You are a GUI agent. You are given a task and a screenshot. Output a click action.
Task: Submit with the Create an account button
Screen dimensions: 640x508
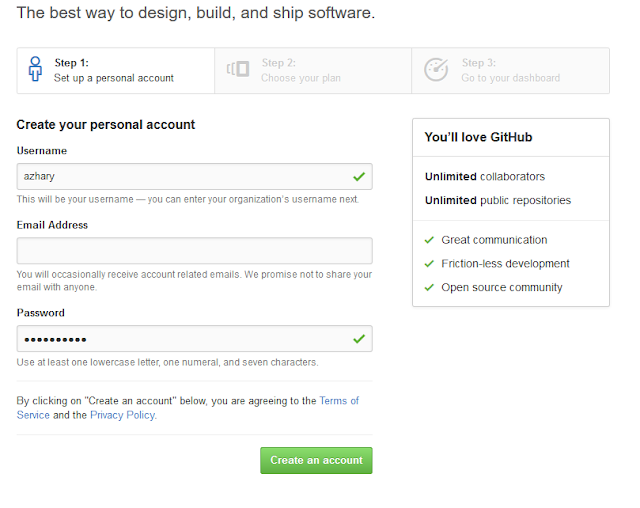click(x=316, y=460)
